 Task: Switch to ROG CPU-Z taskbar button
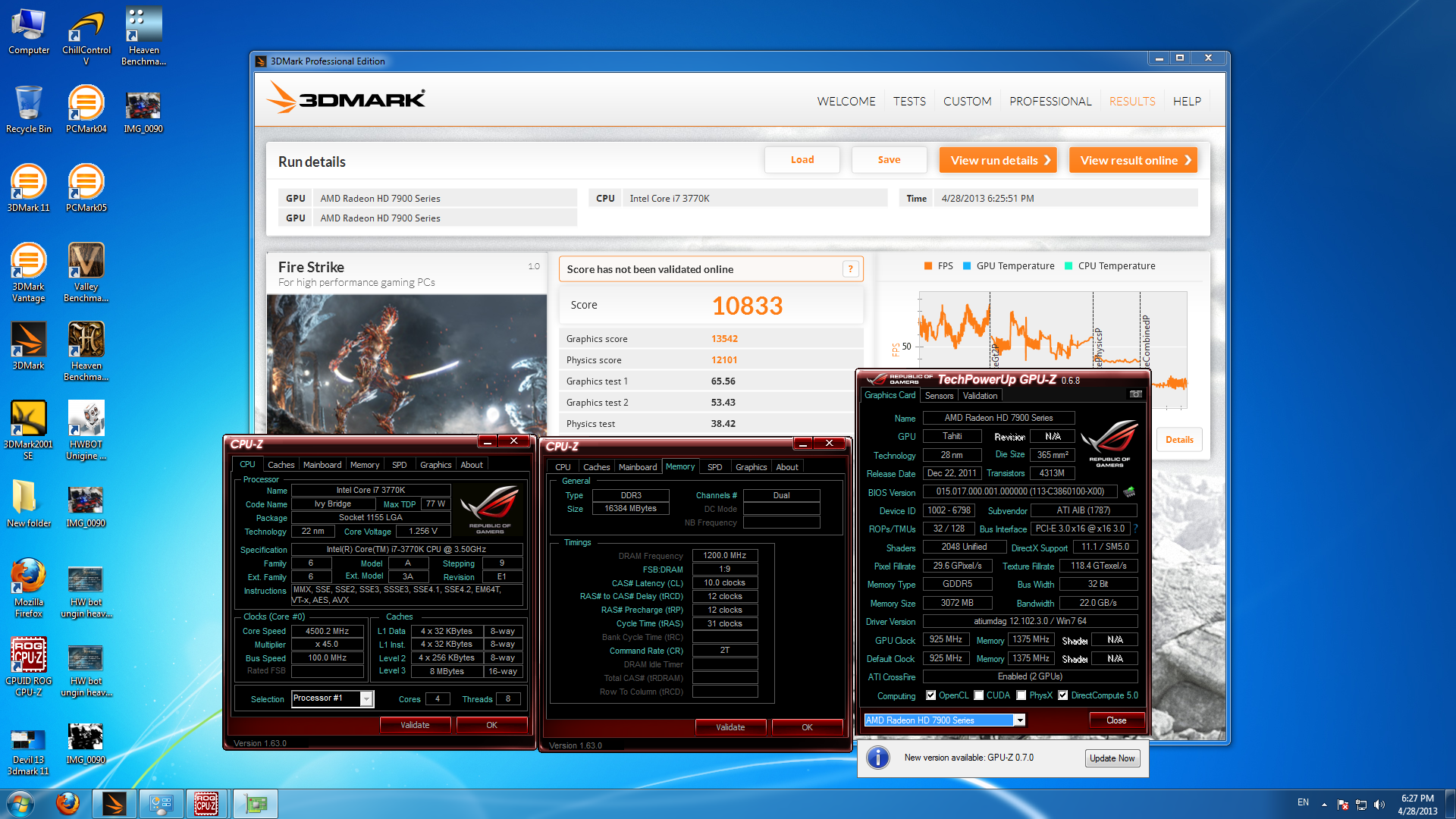tap(206, 804)
